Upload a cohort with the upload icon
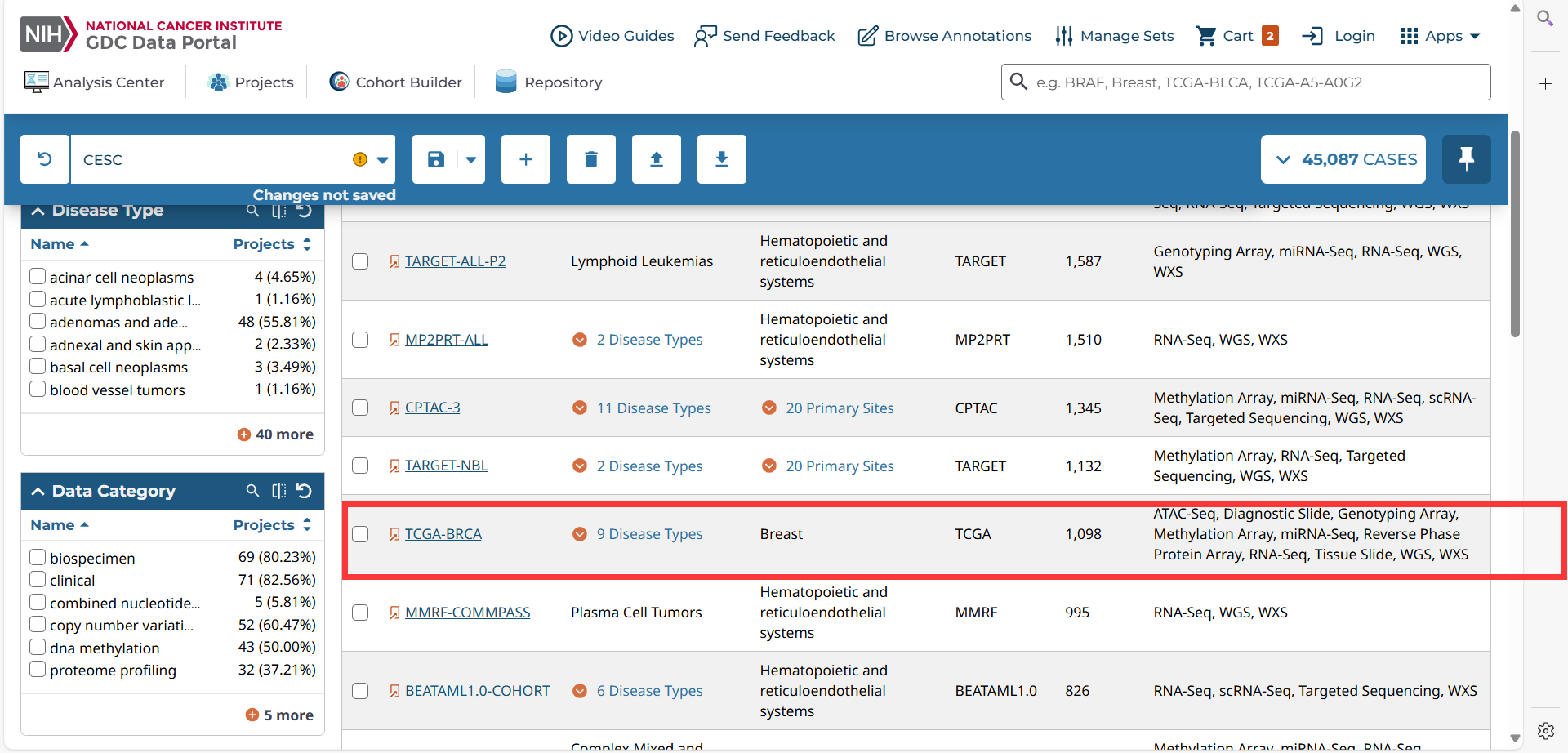This screenshot has height=753, width=1568. (657, 159)
